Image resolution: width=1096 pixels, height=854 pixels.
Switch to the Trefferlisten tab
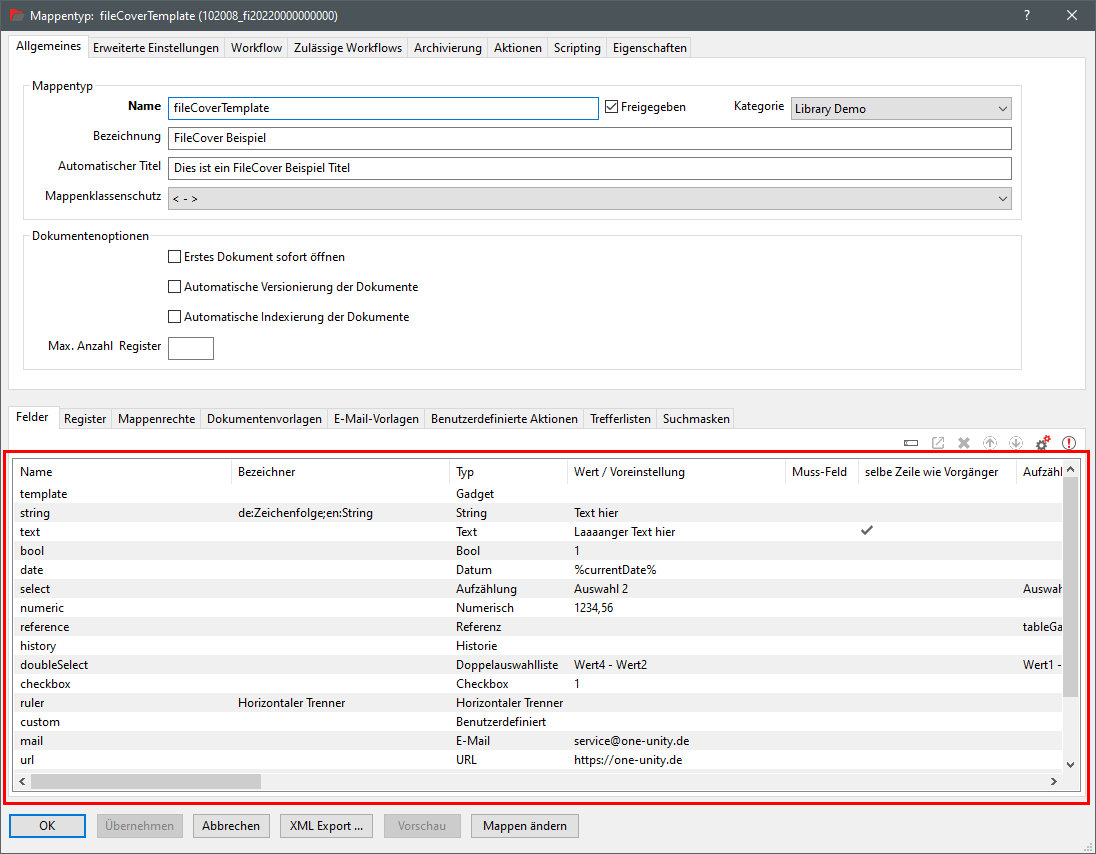[x=621, y=419]
